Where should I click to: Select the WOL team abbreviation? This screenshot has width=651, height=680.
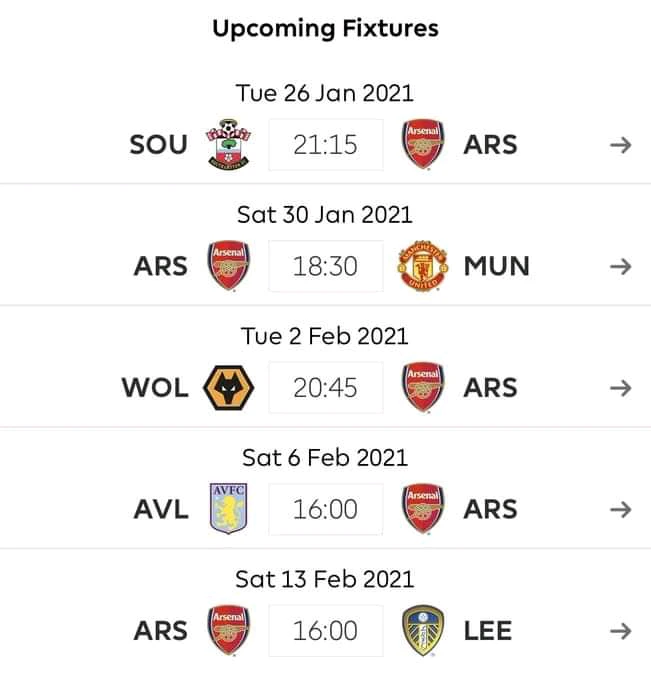(x=155, y=387)
